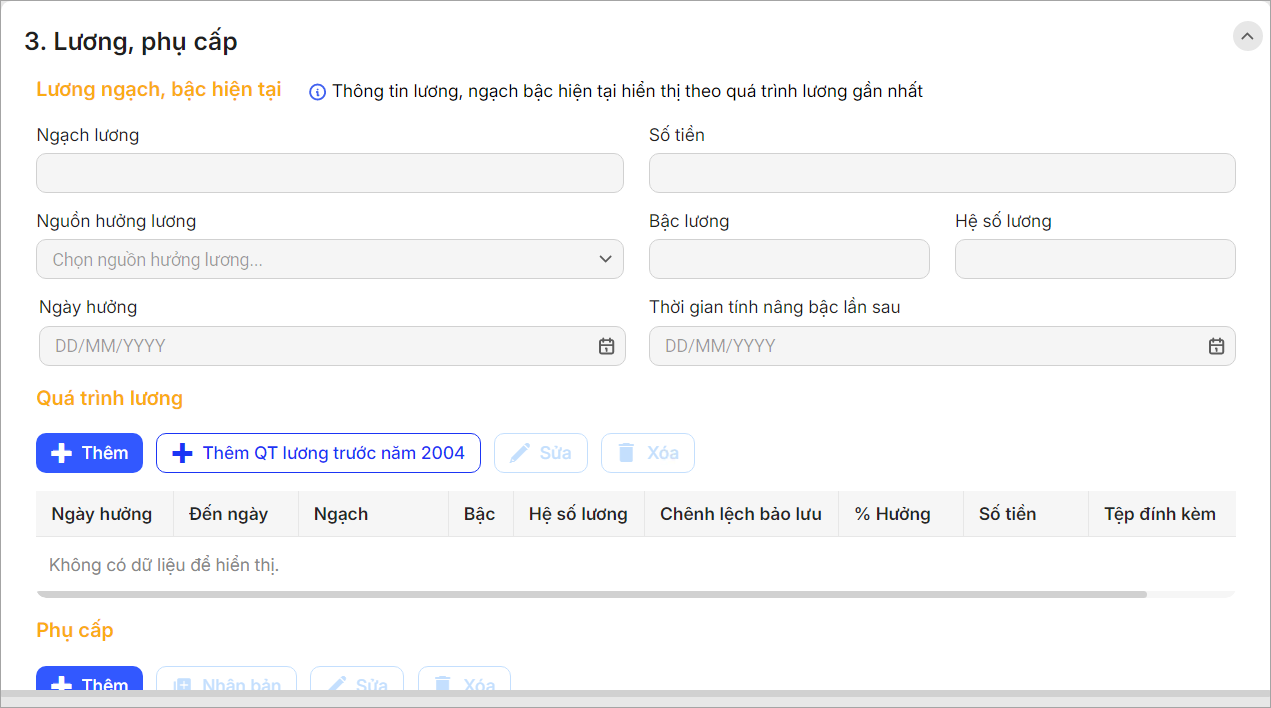Click the info icon beside Lương ngạch heading
The image size is (1271, 708).
[318, 92]
